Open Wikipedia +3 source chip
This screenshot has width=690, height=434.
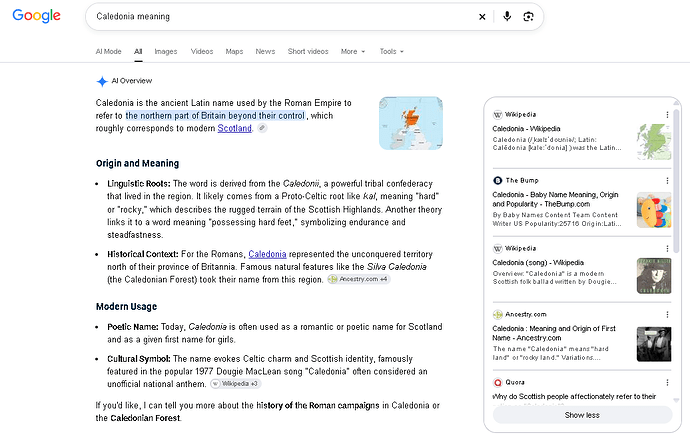[235, 384]
